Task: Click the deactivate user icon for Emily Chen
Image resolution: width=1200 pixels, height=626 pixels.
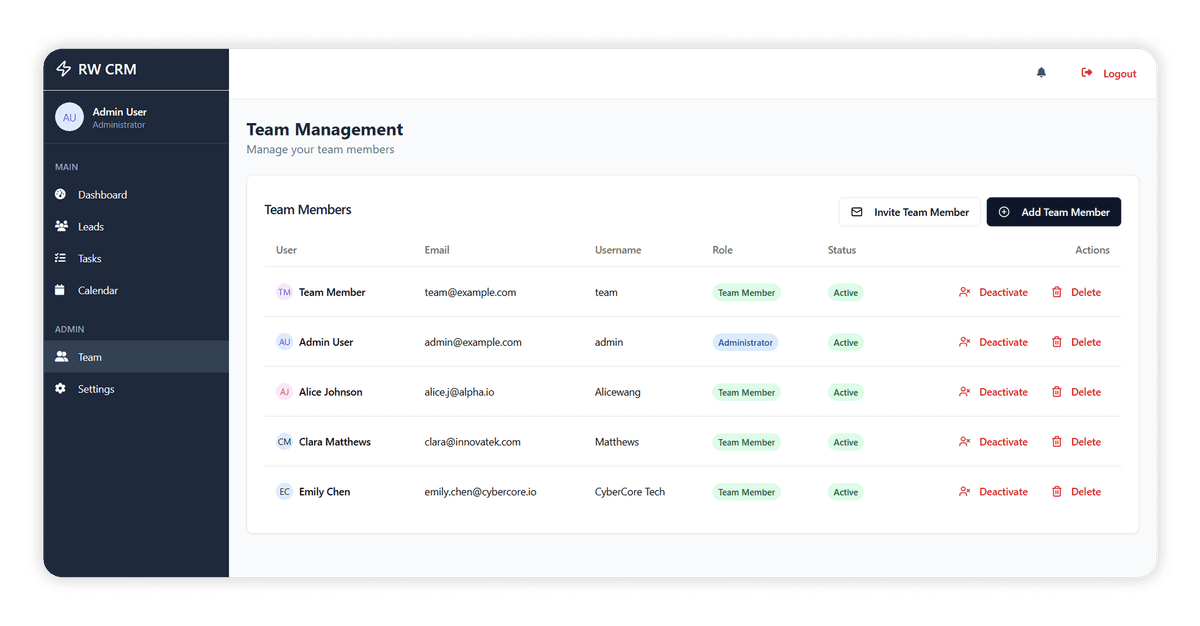Action: [x=965, y=492]
